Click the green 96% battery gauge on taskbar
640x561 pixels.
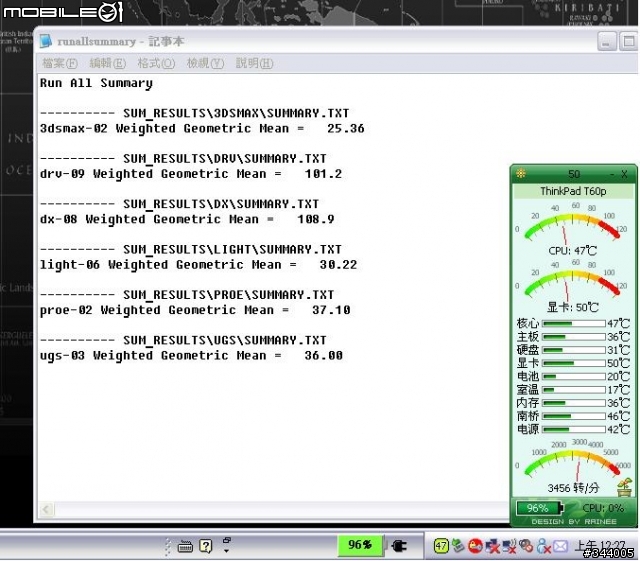(x=360, y=545)
